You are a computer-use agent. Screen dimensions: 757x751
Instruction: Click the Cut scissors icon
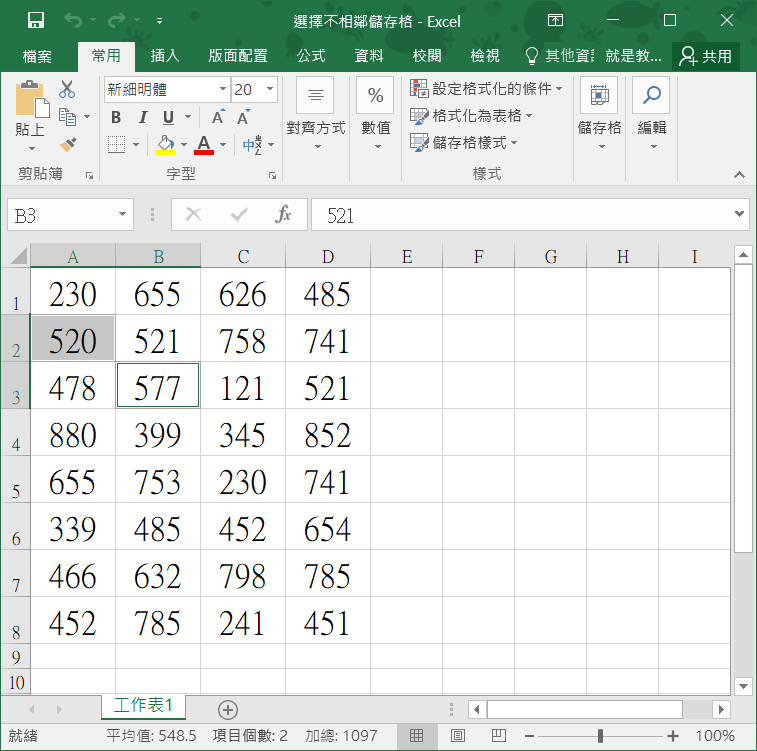point(67,90)
